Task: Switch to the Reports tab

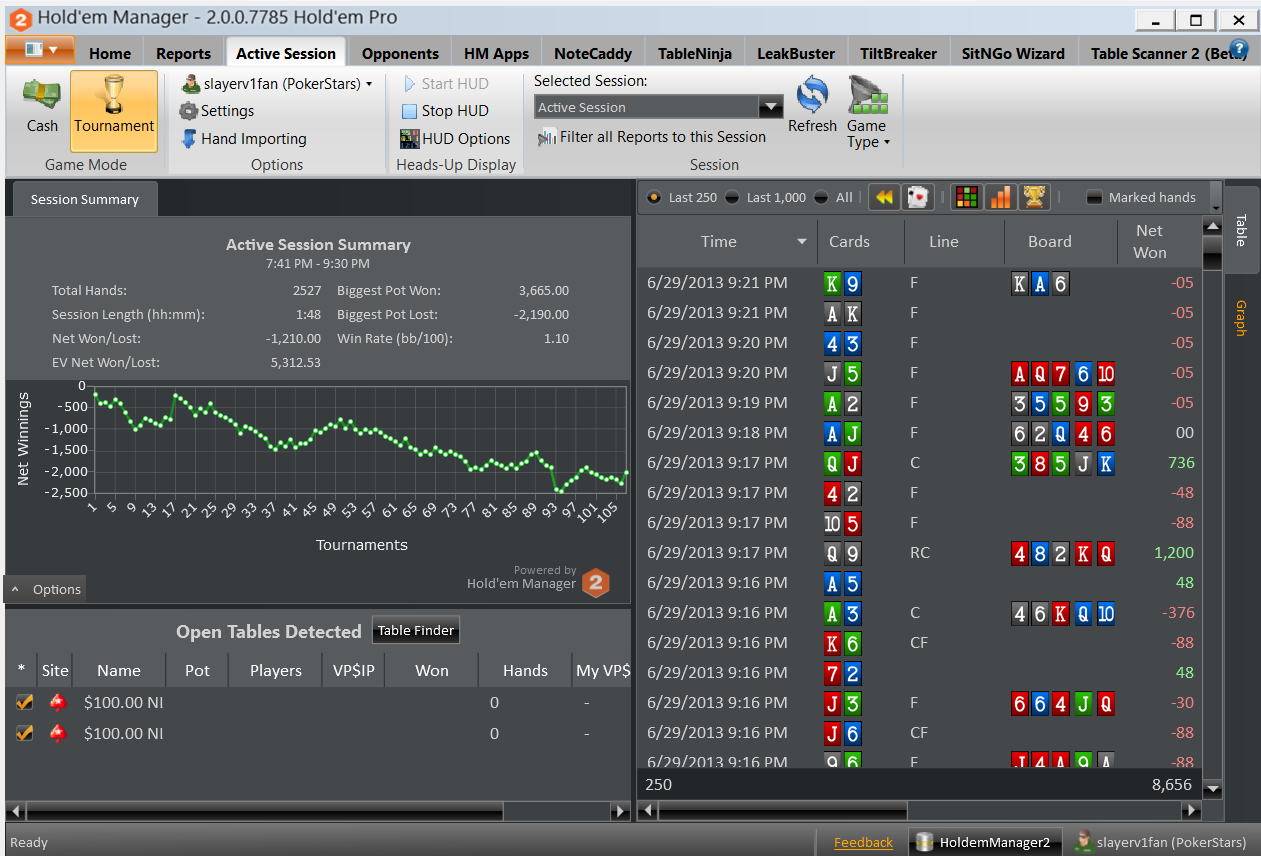Action: [x=183, y=54]
